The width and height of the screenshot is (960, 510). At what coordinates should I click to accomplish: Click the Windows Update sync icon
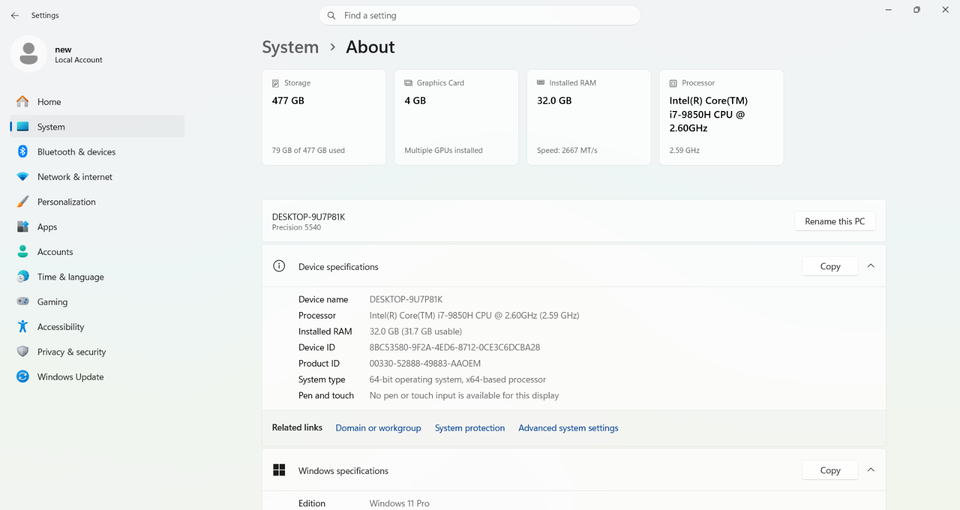pos(22,377)
